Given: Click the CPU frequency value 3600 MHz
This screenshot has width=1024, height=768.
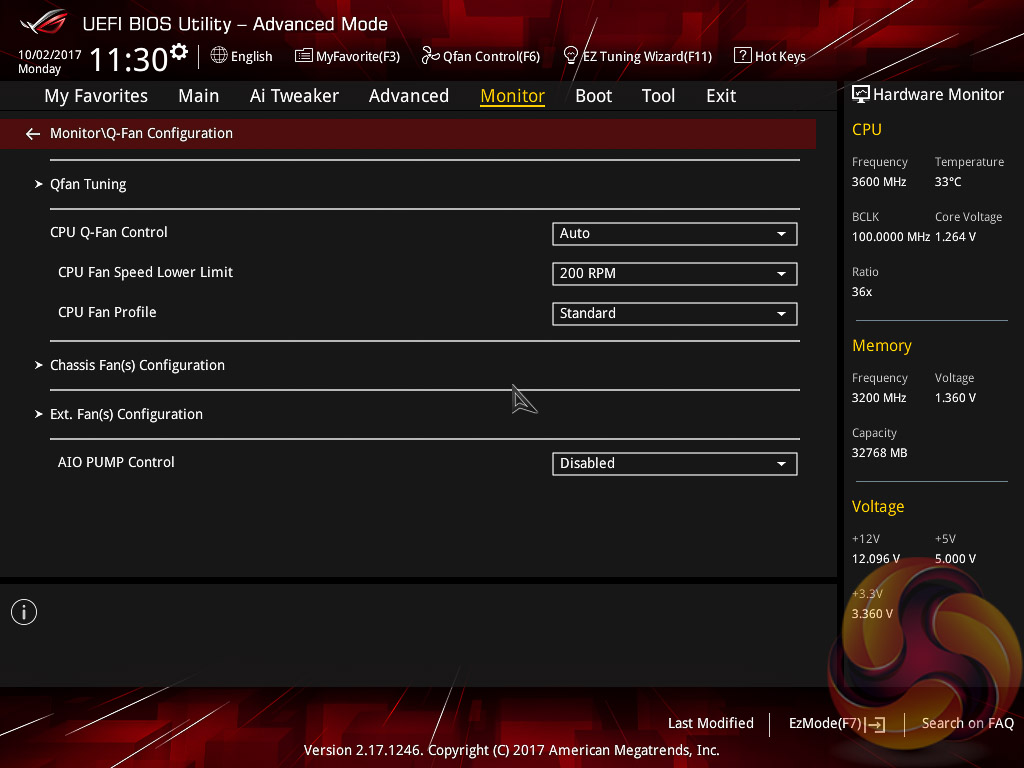Looking at the screenshot, I should tap(879, 182).
